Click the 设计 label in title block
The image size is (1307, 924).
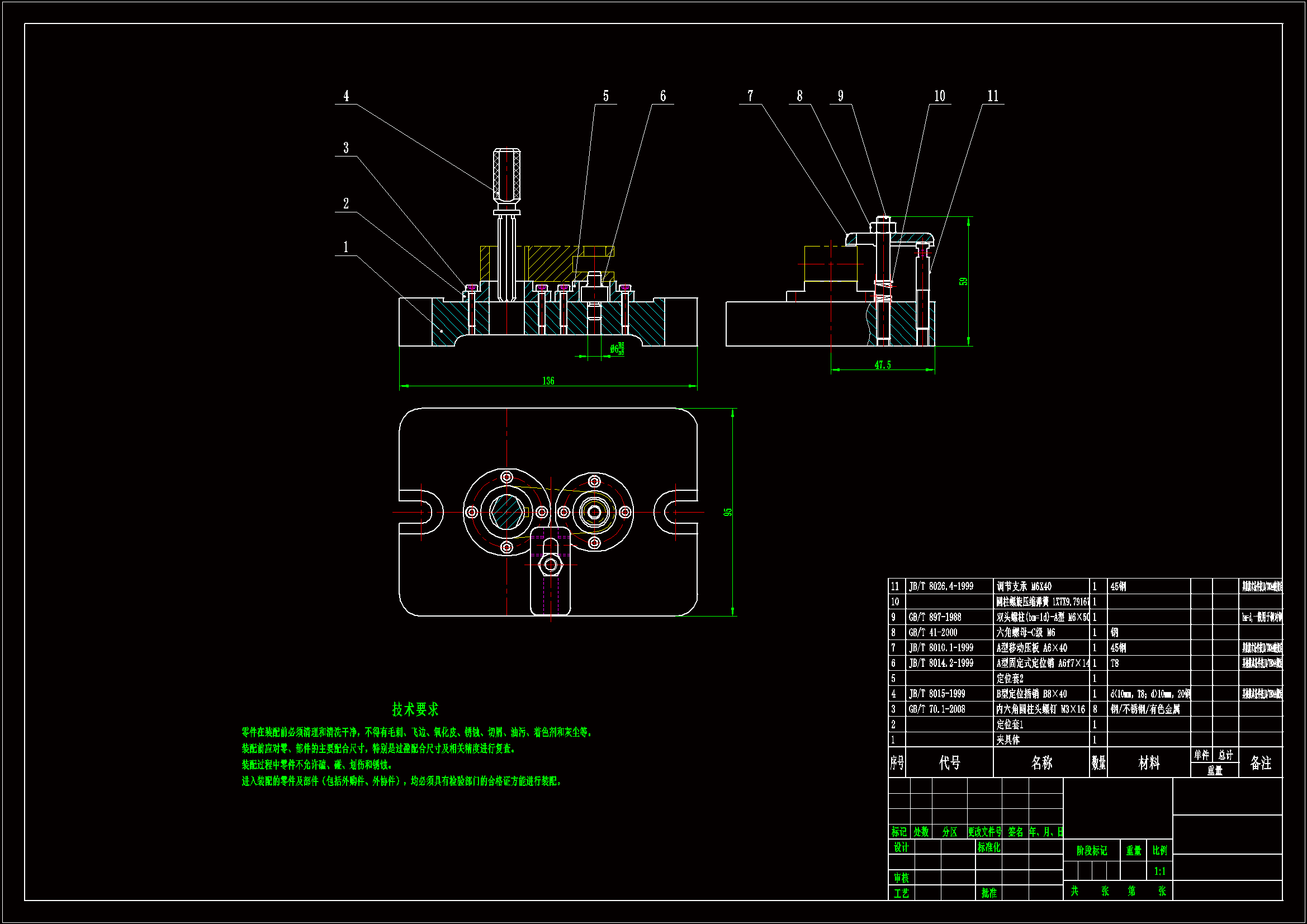pos(901,847)
